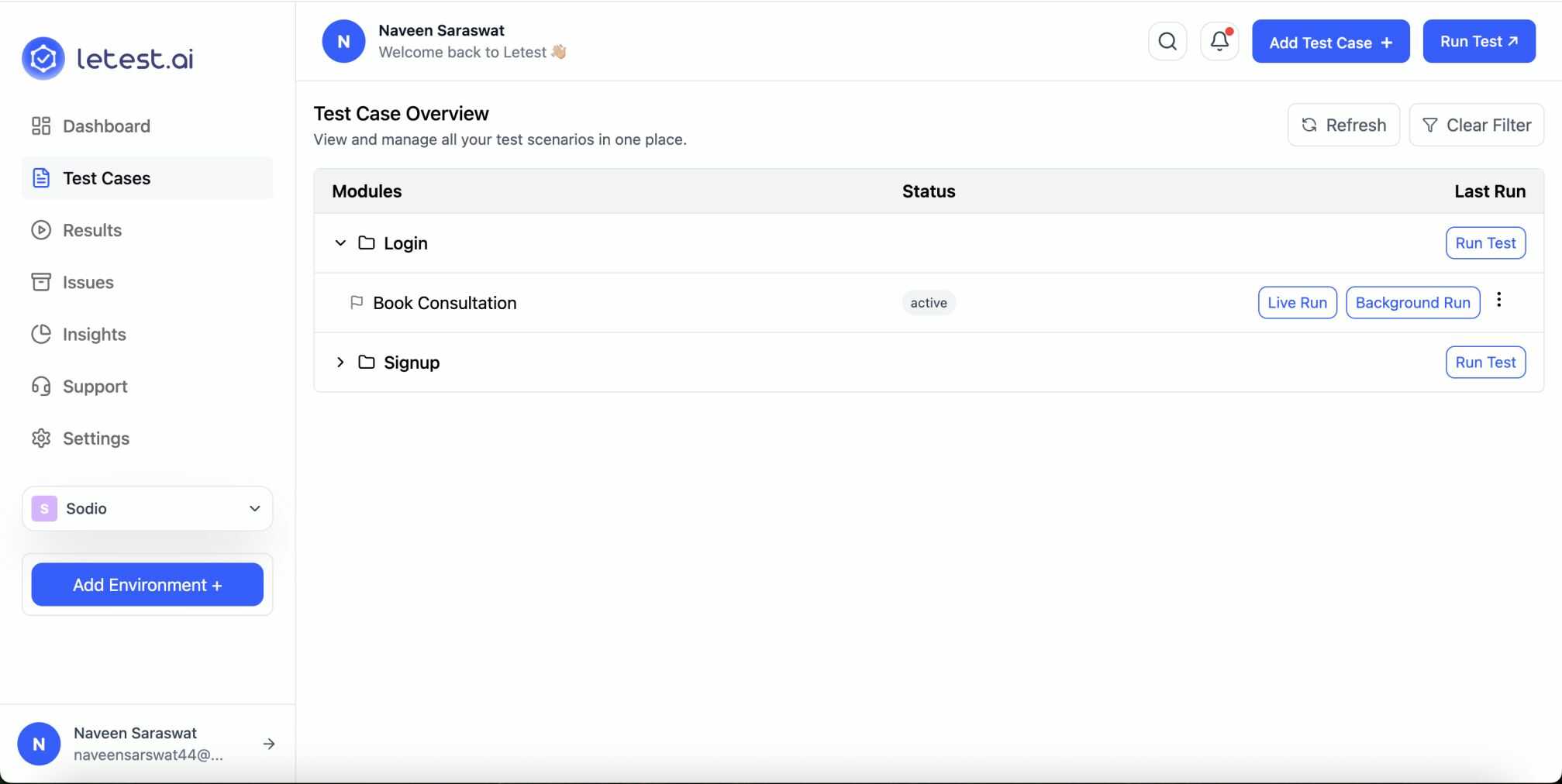Open three-dot menu for Book Consultation
Image resolution: width=1562 pixels, height=784 pixels.
[x=1498, y=300]
